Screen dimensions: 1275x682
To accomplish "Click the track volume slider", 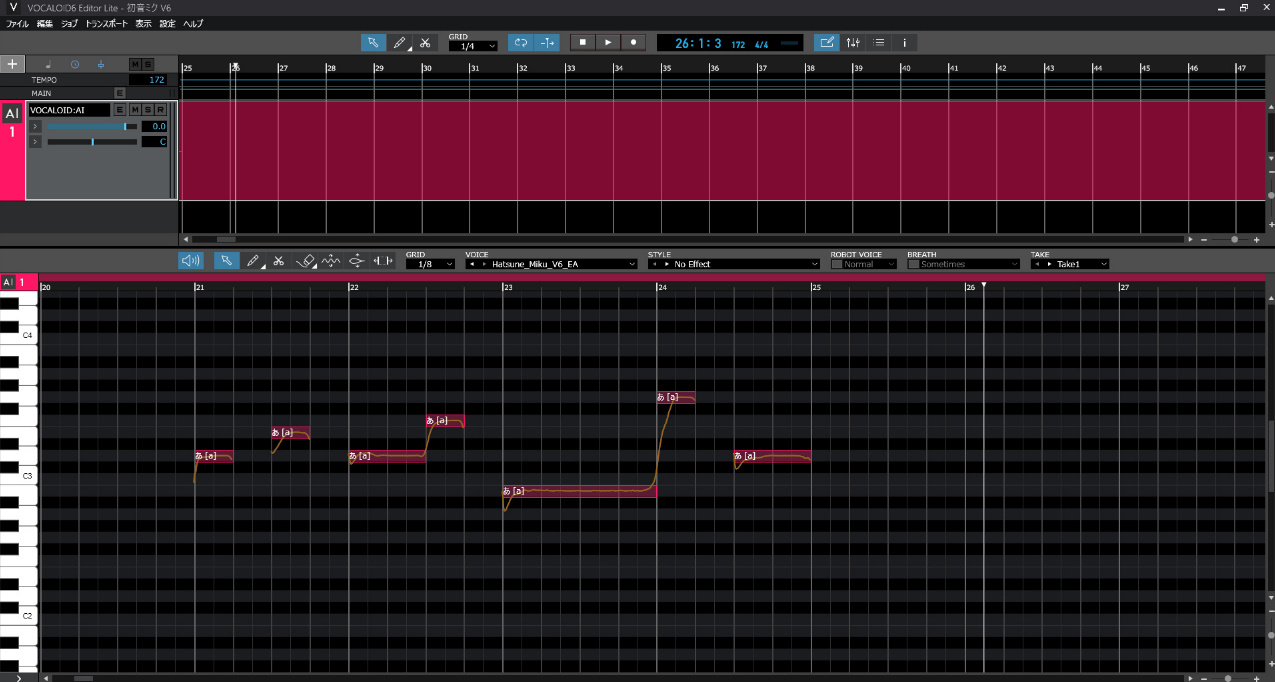I will 92,127.
